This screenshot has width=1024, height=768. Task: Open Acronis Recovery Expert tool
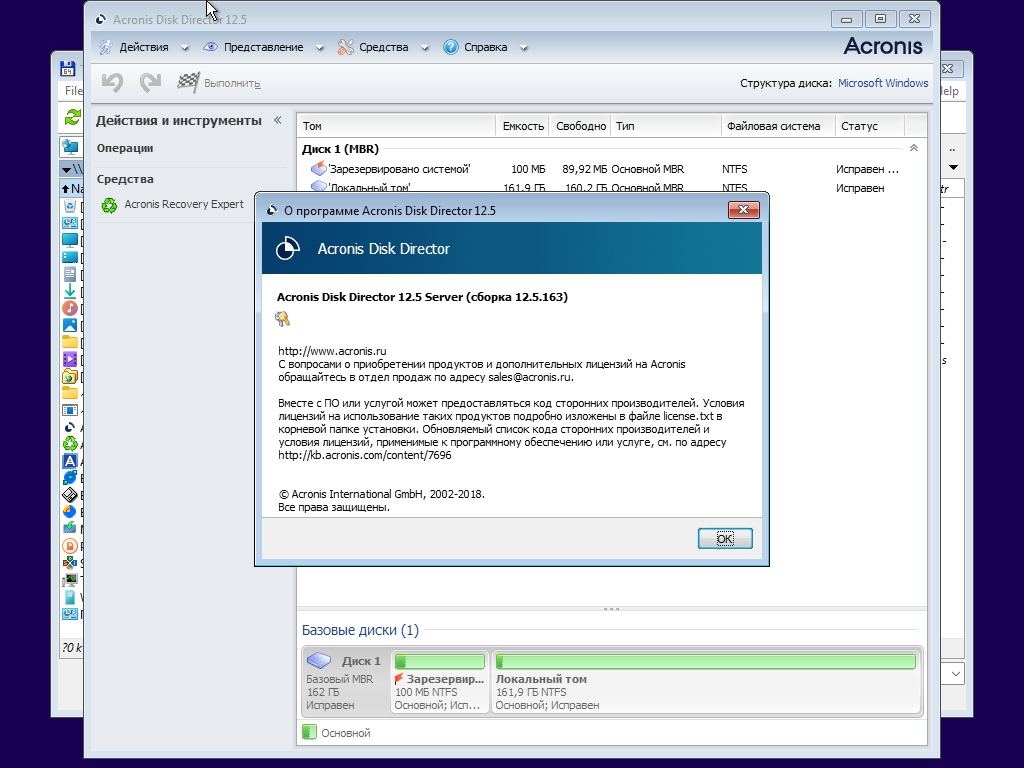click(109, 205)
